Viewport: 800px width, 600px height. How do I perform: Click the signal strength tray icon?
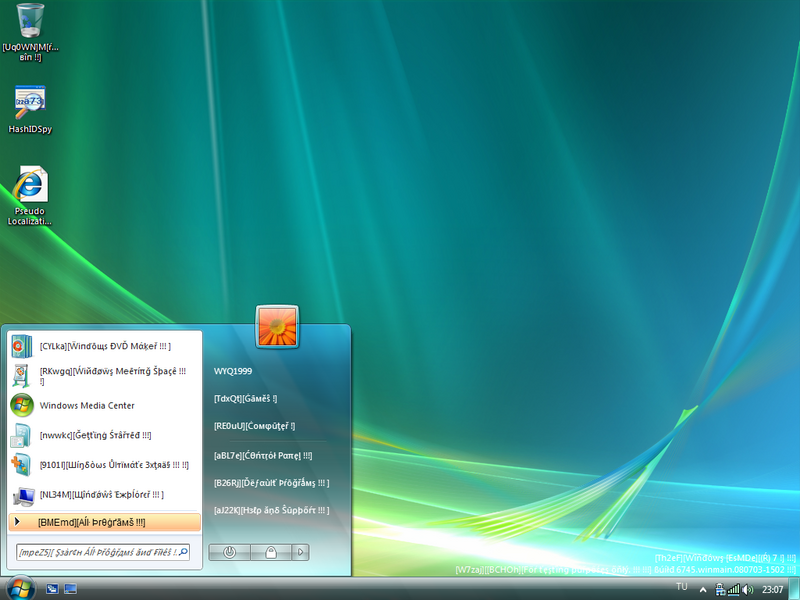[734, 590]
